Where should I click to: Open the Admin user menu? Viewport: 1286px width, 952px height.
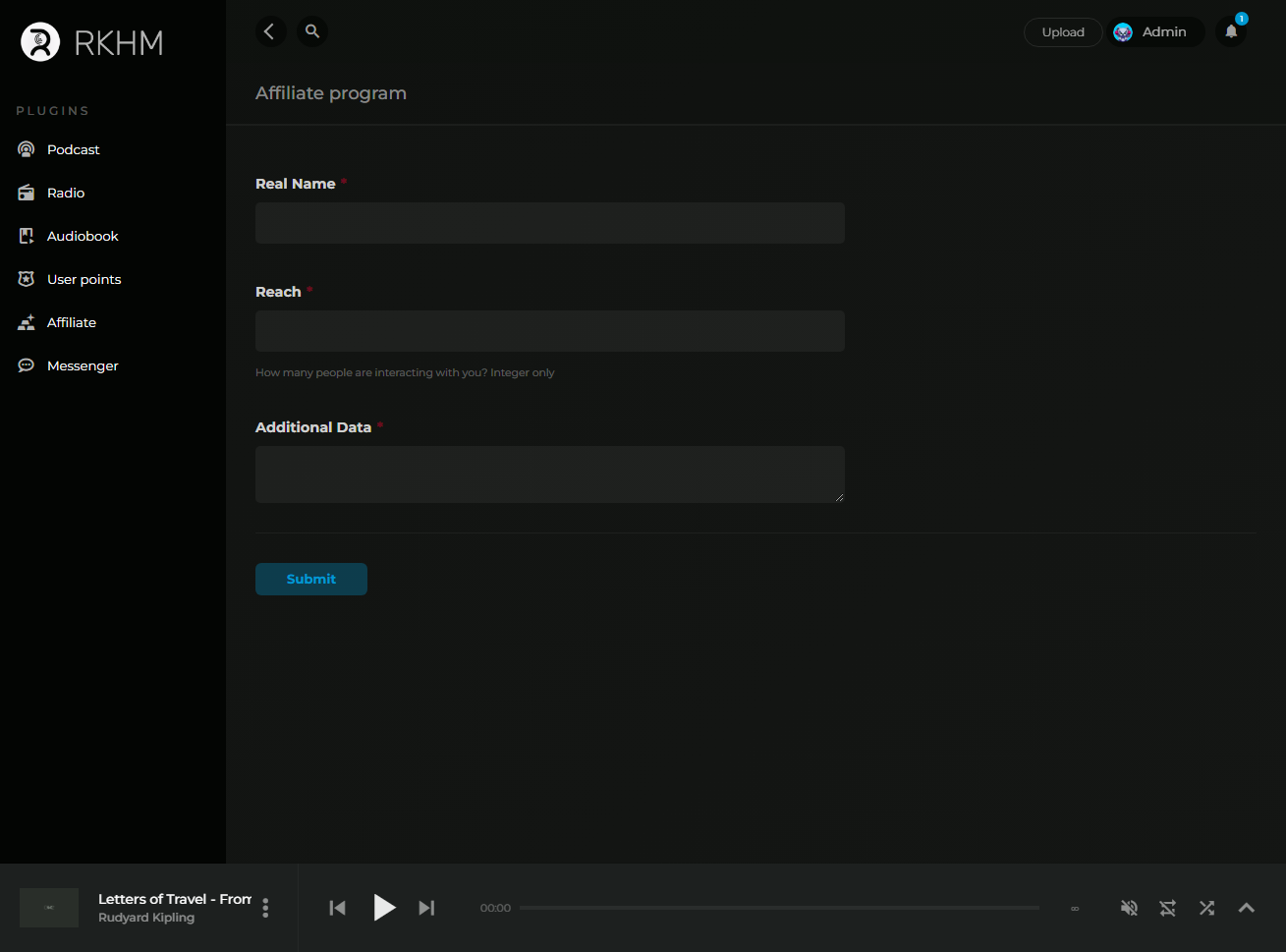pos(1155,32)
